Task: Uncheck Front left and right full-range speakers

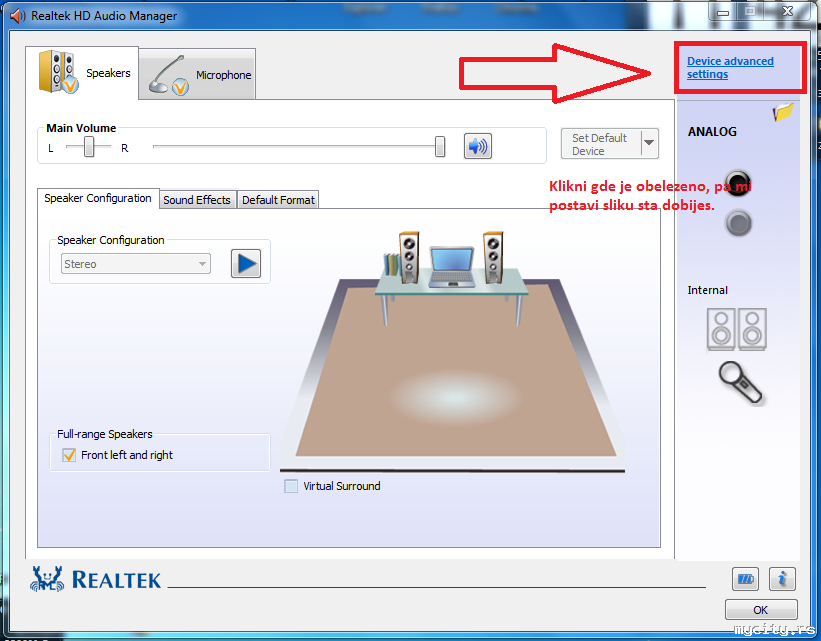Action: point(69,455)
